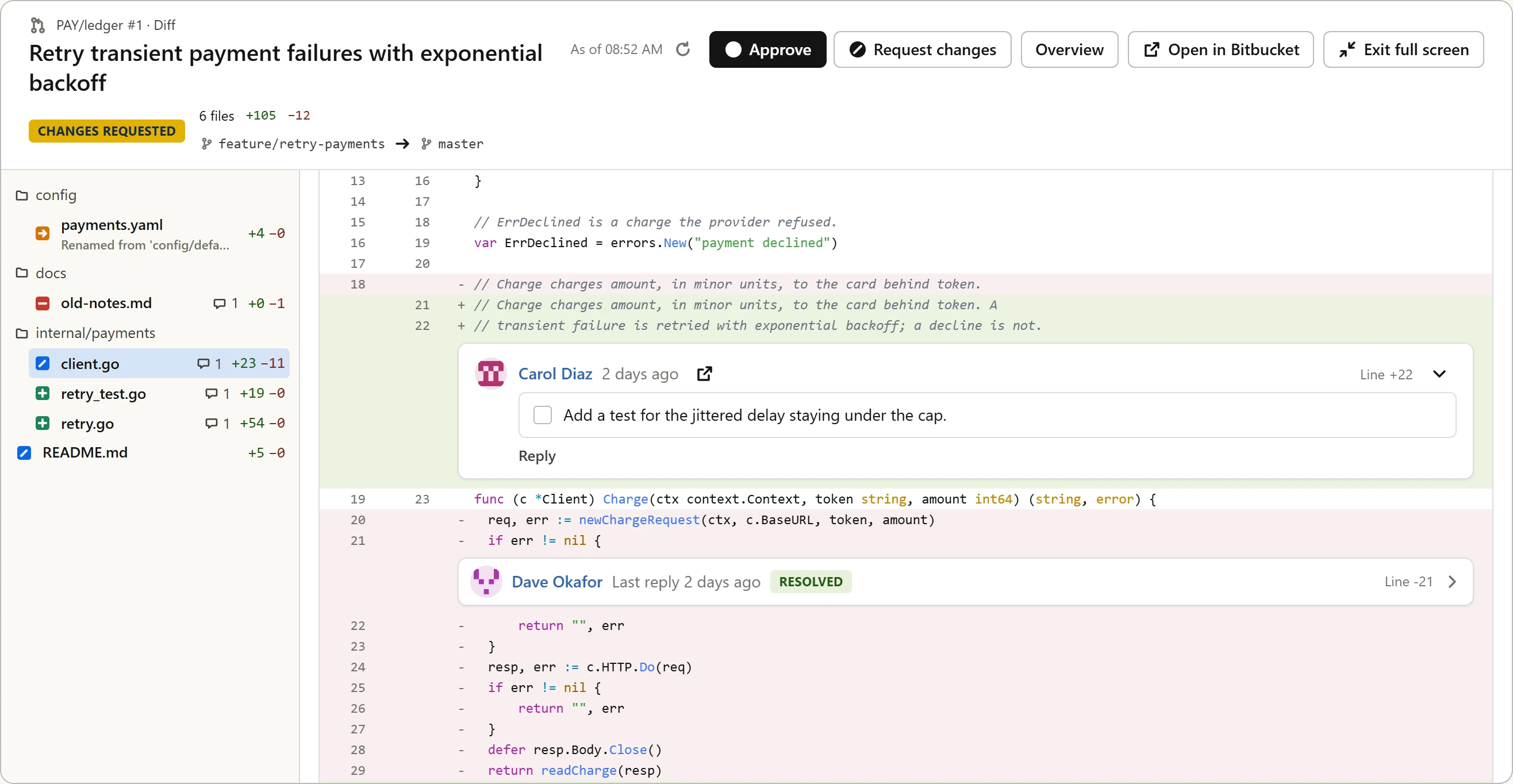
Task: Collapse the internal/payments folder
Action: pos(86,333)
